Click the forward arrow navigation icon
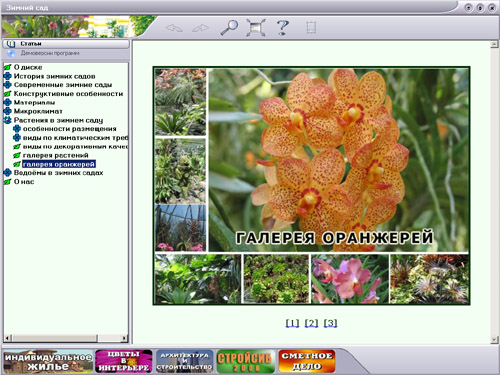The image size is (500, 375). (200, 28)
